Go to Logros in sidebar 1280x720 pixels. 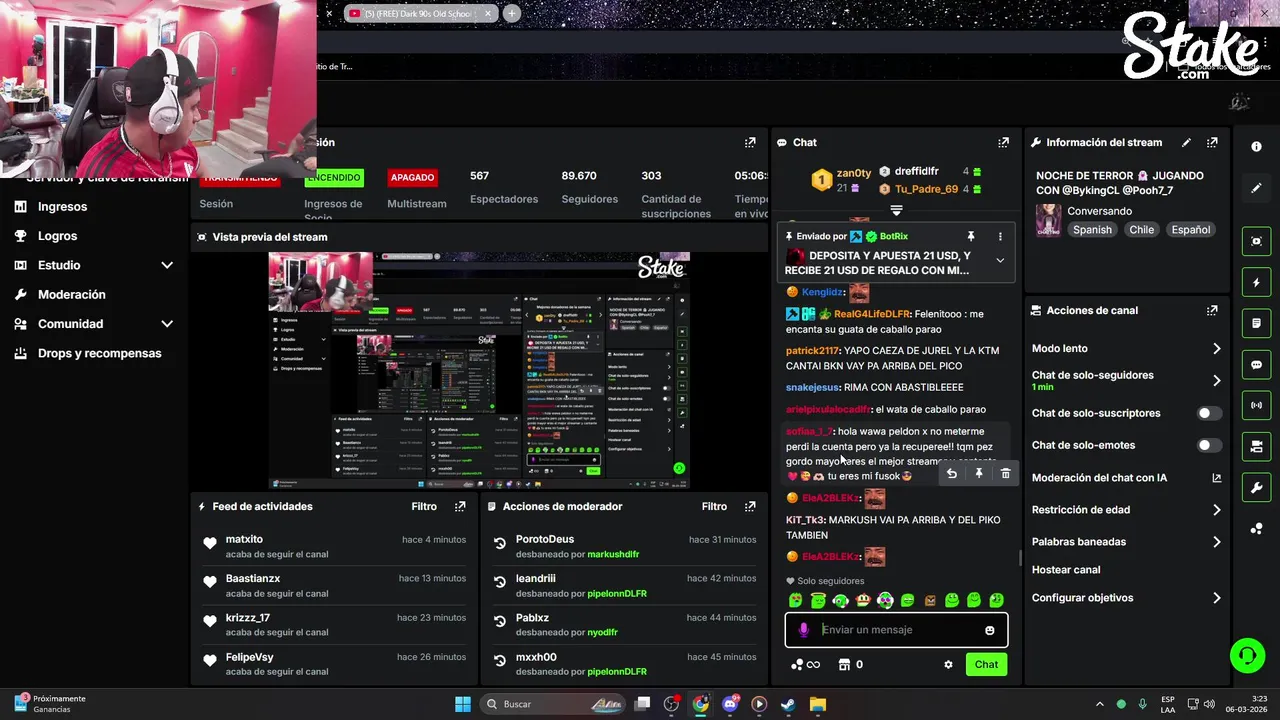pos(57,236)
